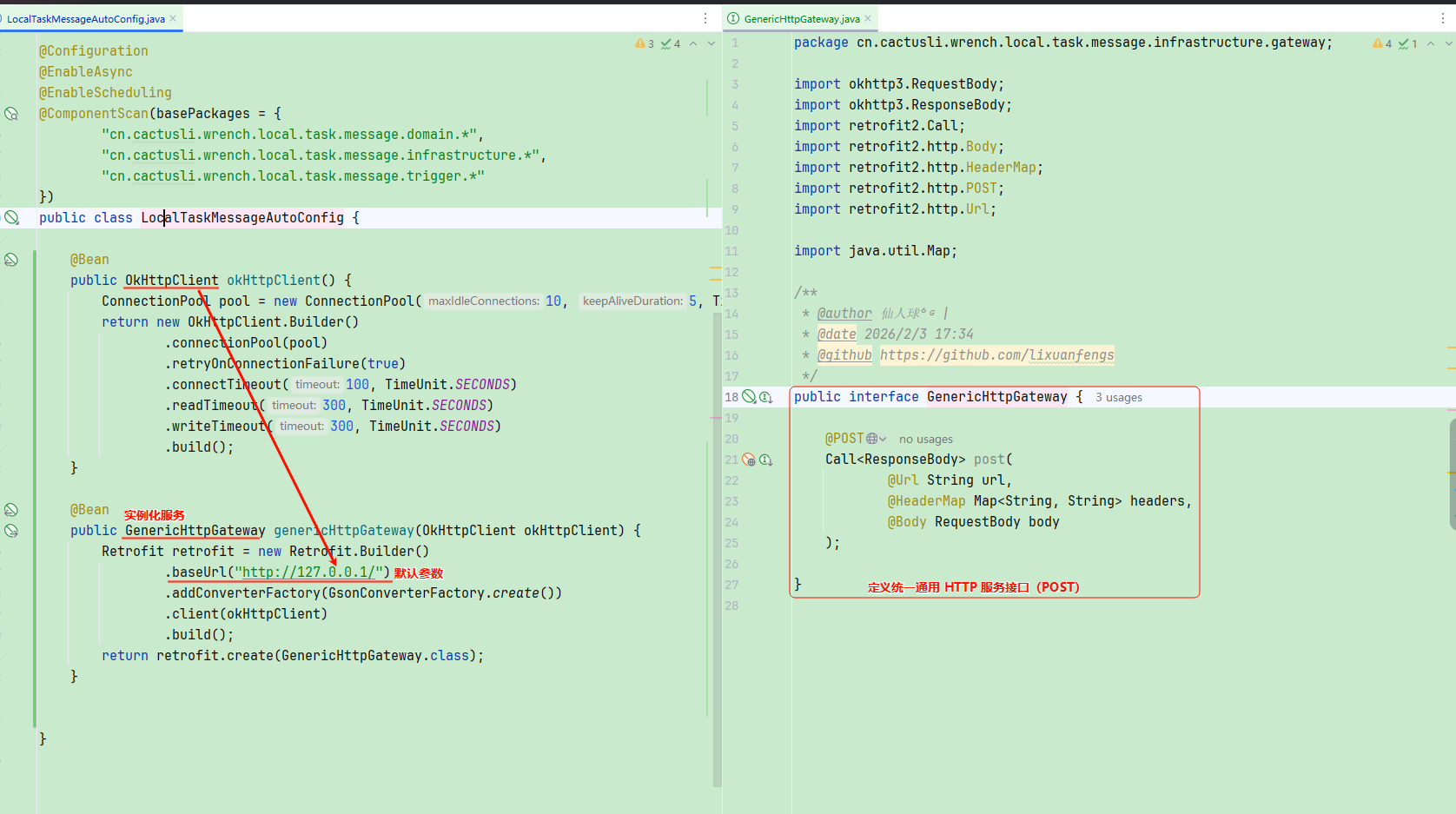Click the '3 usages' hint on GenericHttpGateway
The height and width of the screenshot is (814, 1456).
tap(1118, 397)
